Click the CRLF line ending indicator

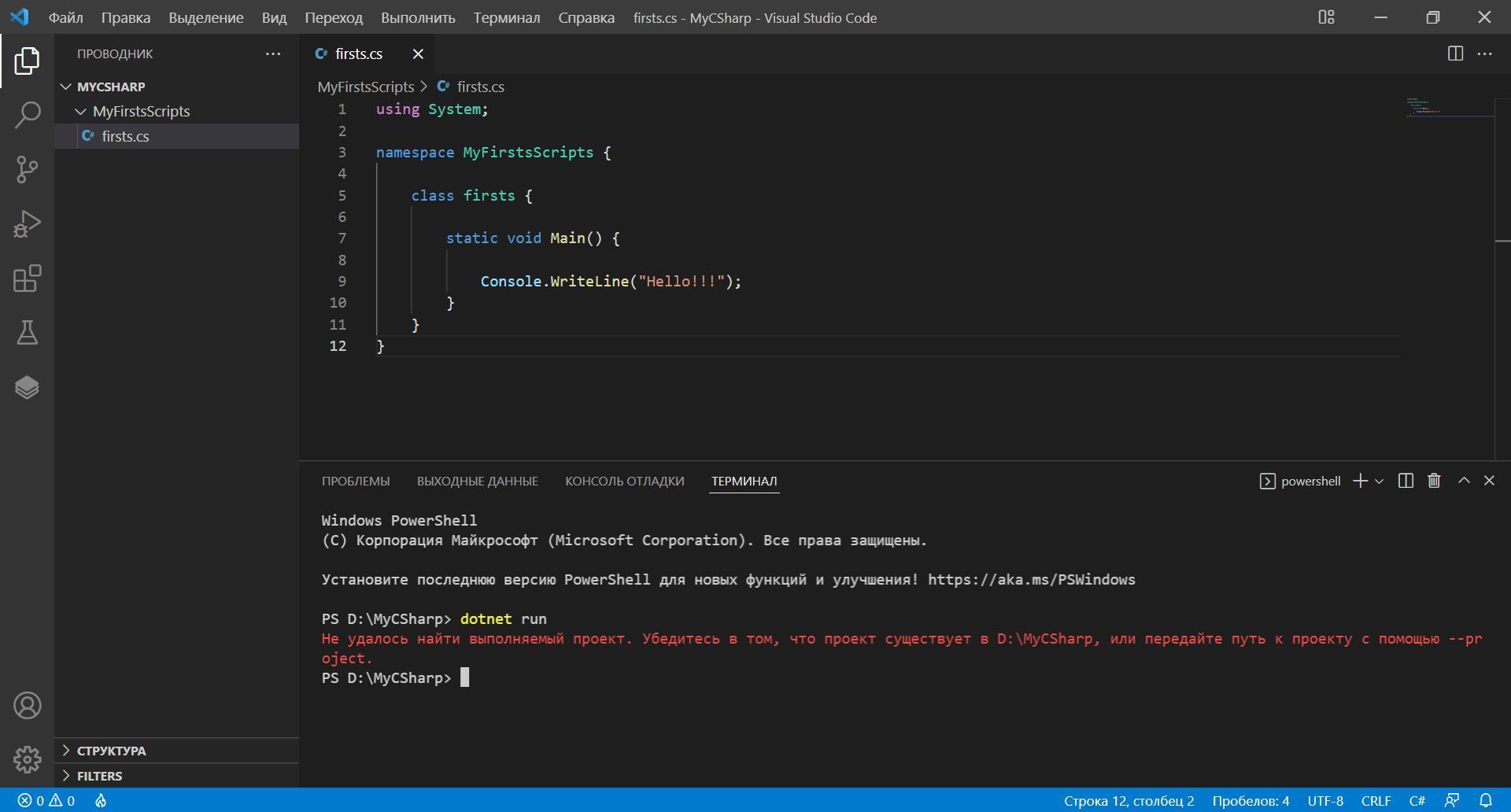click(x=1376, y=801)
